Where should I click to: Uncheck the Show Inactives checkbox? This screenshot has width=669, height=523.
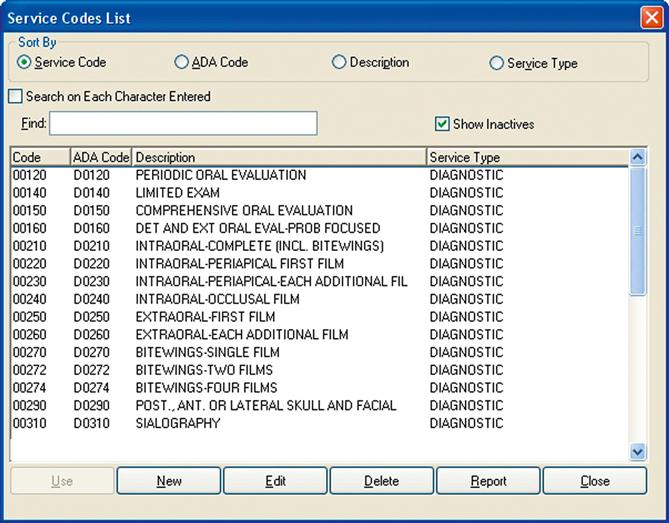(x=442, y=124)
